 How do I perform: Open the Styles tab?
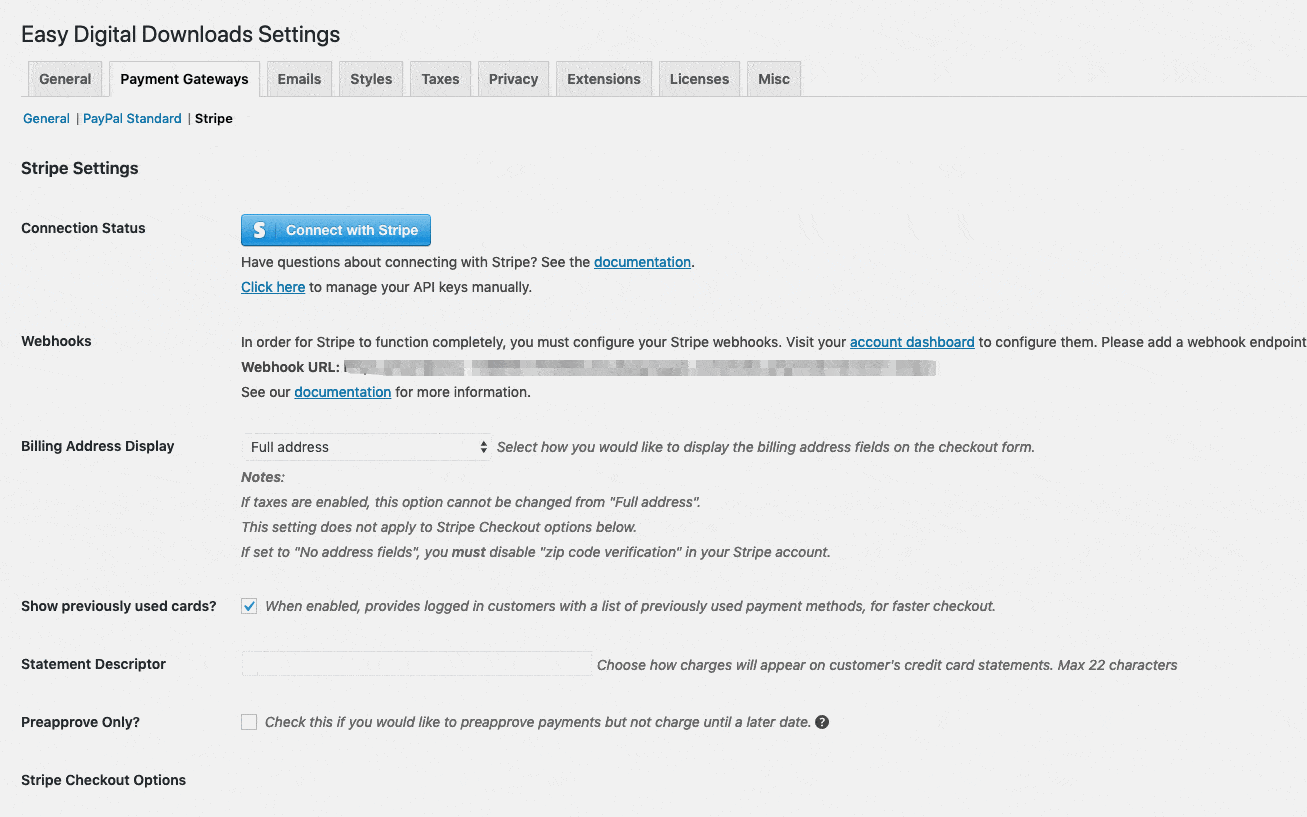tap(371, 79)
